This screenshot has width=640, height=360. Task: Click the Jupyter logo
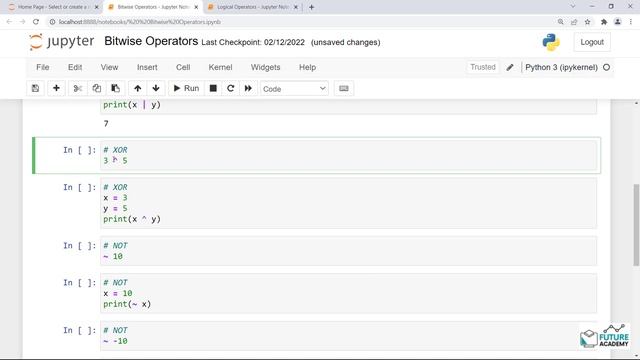[x=62, y=42]
